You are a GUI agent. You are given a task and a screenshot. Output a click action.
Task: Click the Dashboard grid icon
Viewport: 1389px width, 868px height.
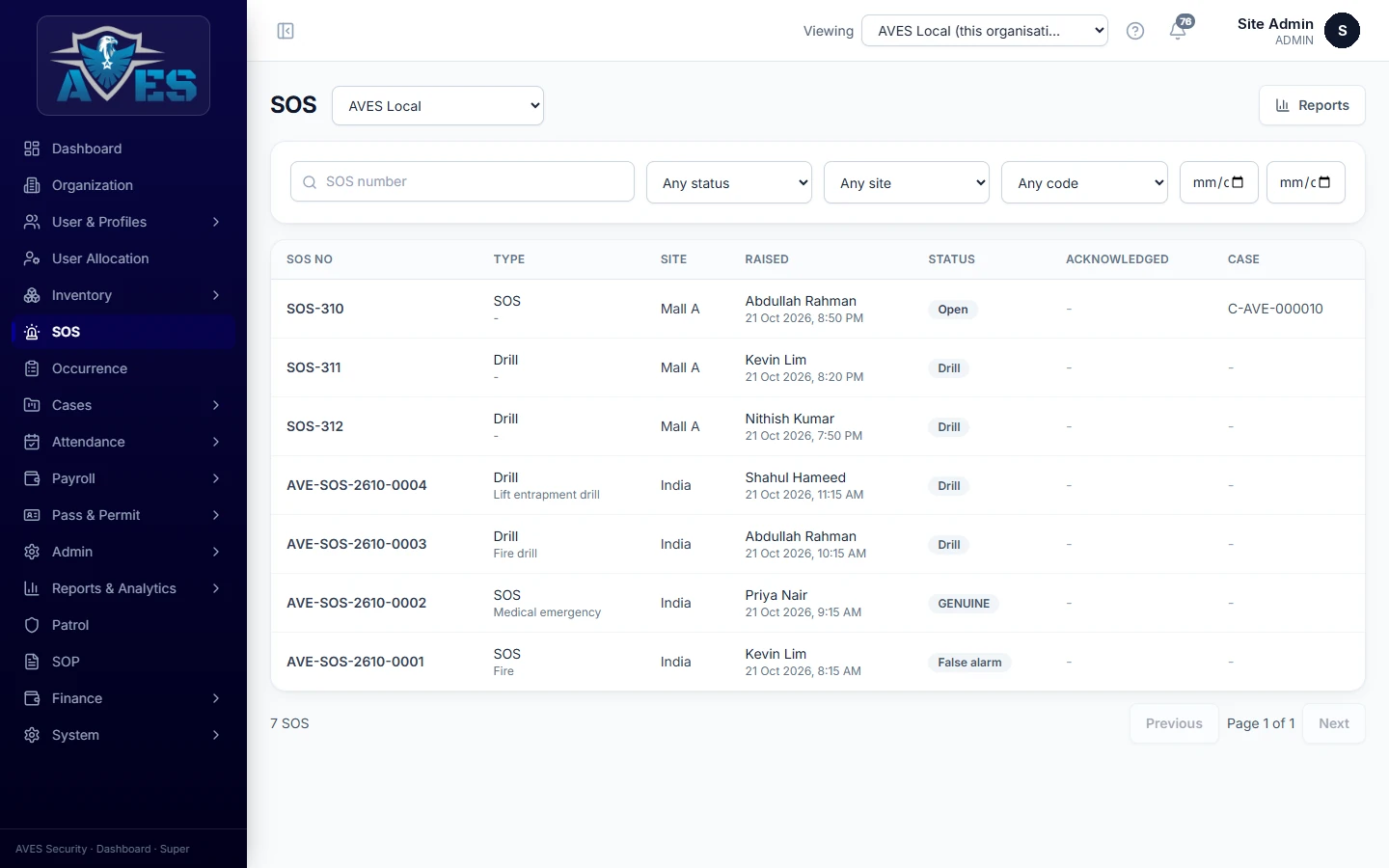[32, 149]
